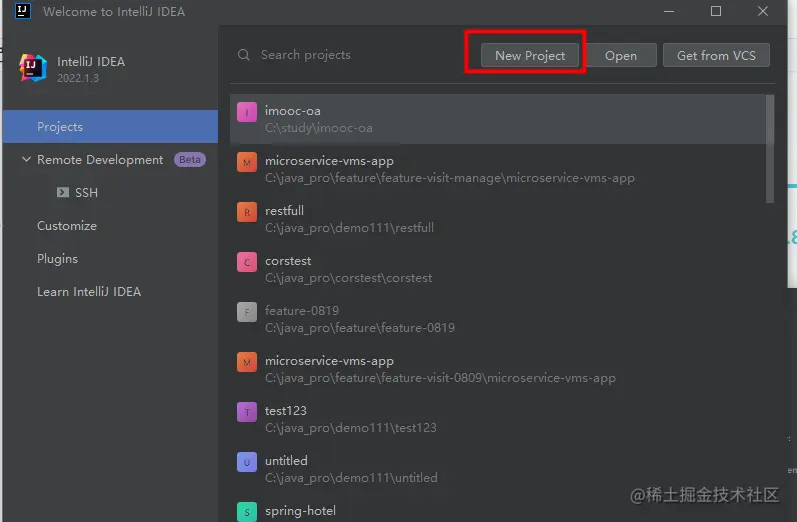The height and width of the screenshot is (522, 797).
Task: Click Get from VCS button
Action: tap(716, 55)
